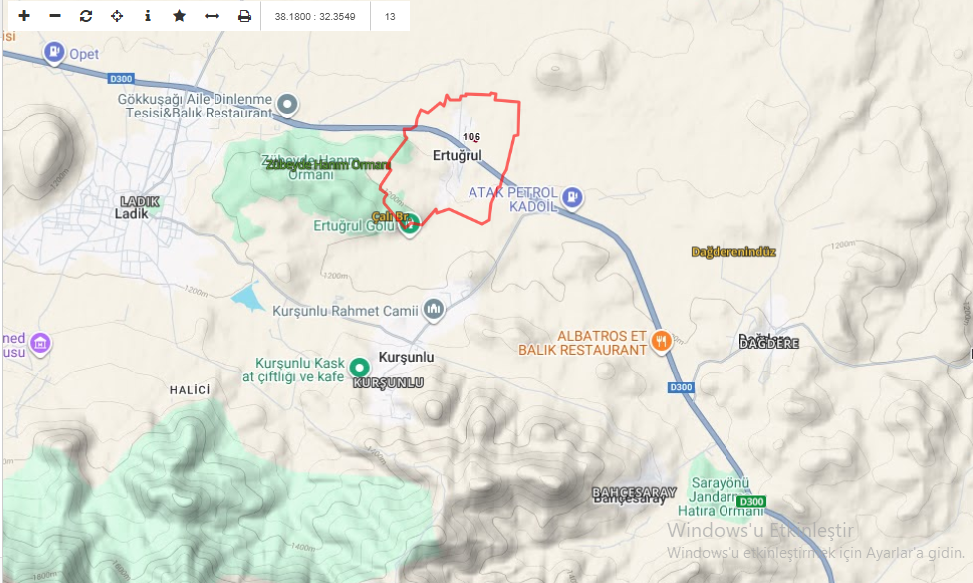Refresh the map view
This screenshot has height=583, width=973.
[x=86, y=16]
